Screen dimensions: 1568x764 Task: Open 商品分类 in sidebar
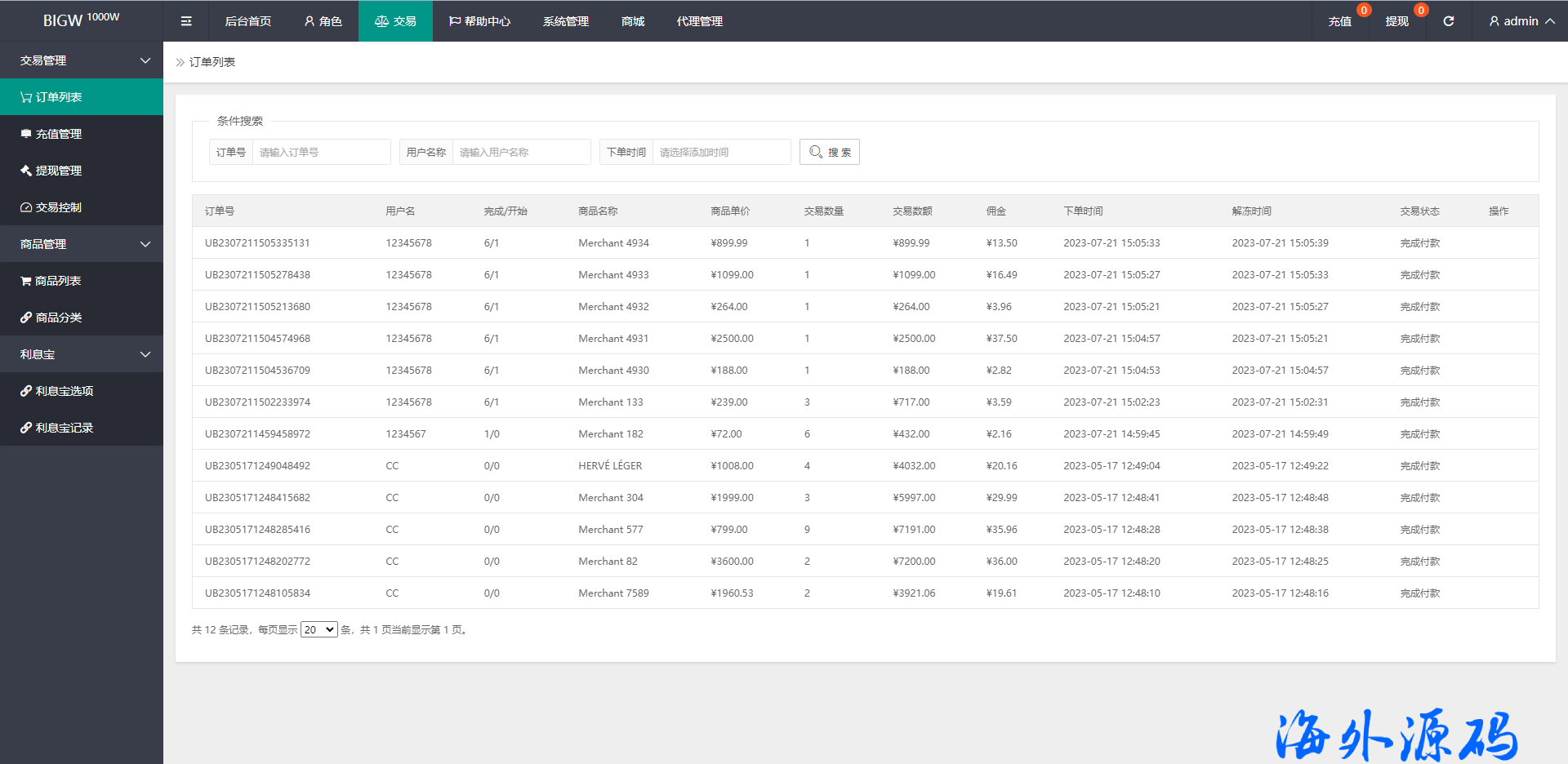(58, 318)
